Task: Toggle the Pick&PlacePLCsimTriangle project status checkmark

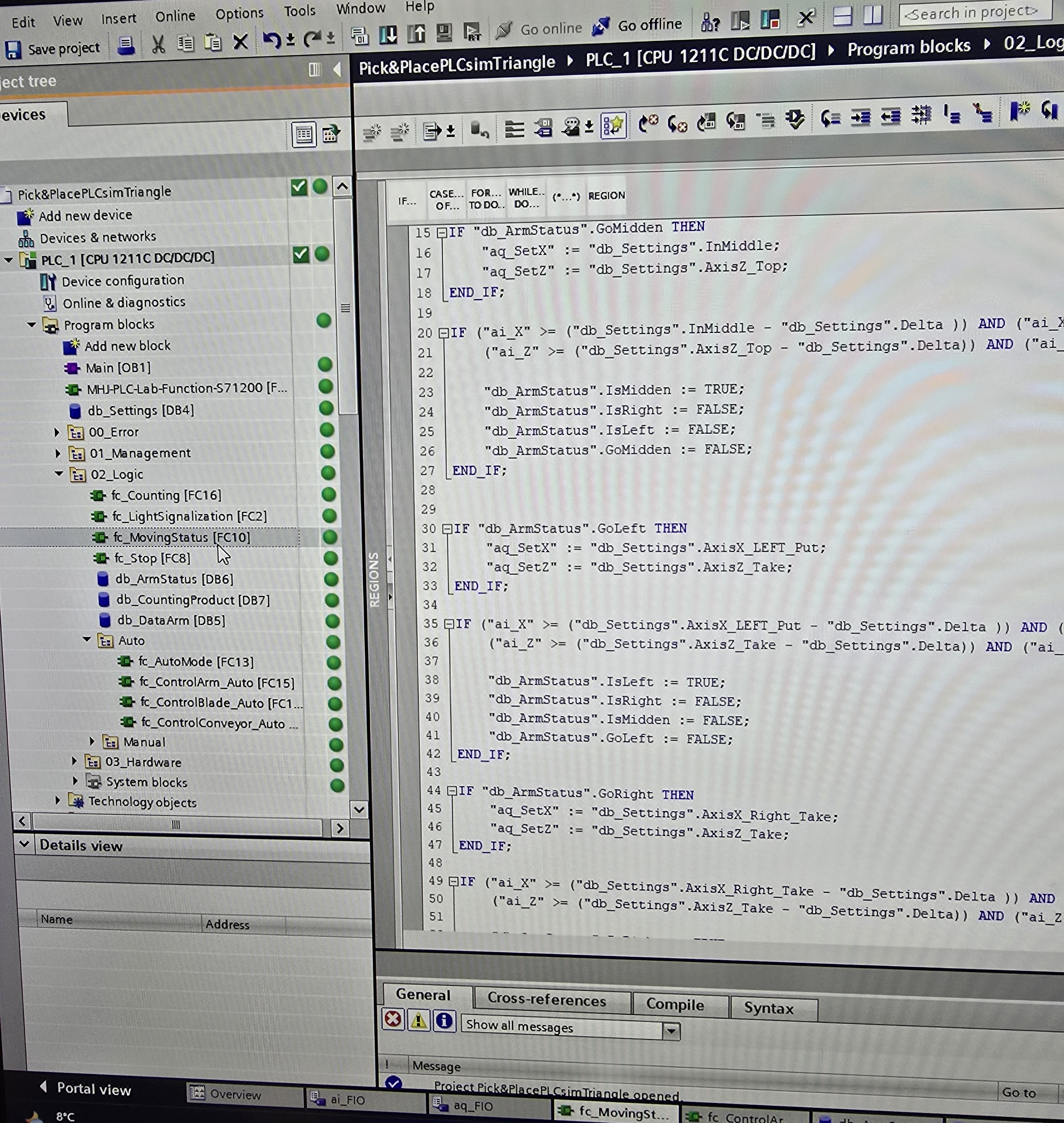Action: click(298, 187)
